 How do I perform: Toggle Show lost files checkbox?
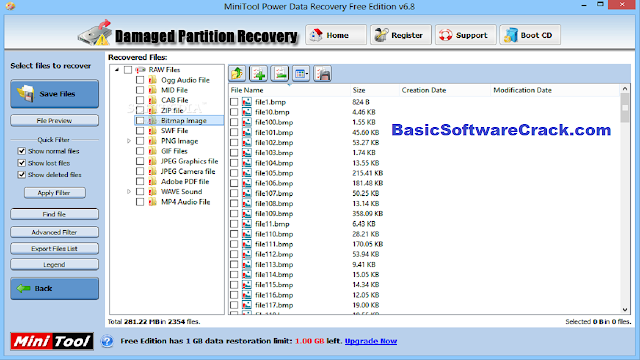click(22, 163)
